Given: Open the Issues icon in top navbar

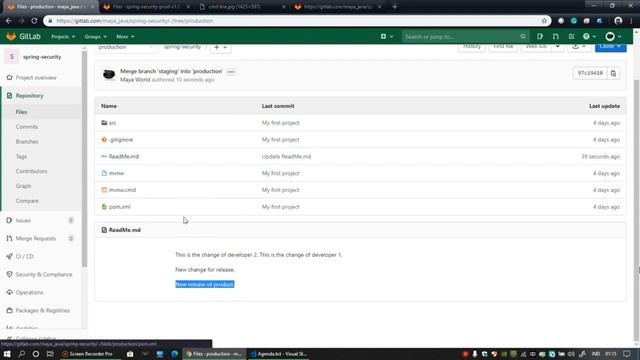Looking at the screenshot, I should tap(540, 37).
